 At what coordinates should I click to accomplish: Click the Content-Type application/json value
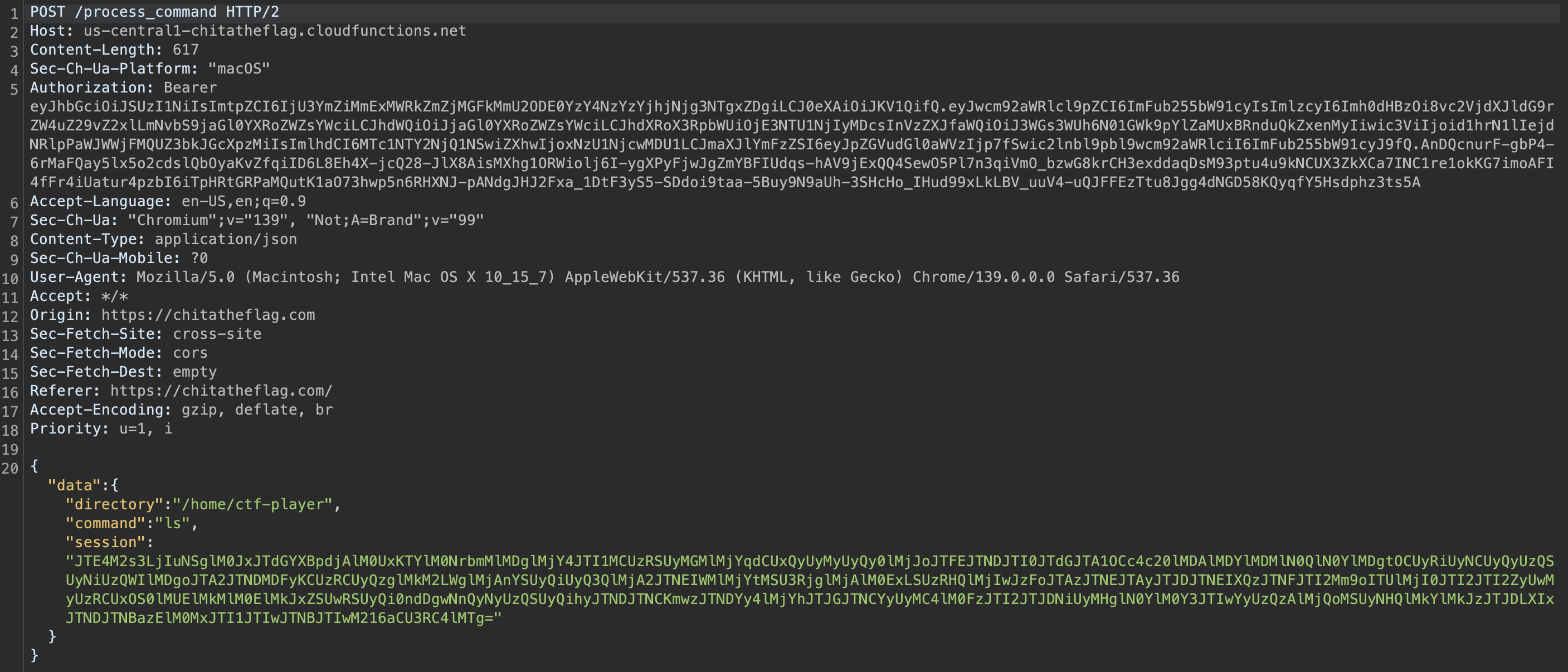tap(226, 238)
